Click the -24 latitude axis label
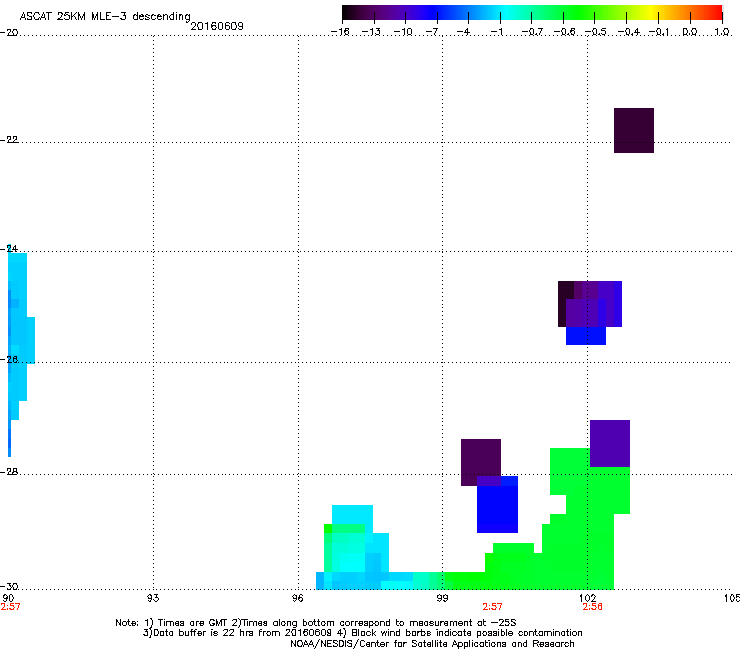 coord(9,248)
